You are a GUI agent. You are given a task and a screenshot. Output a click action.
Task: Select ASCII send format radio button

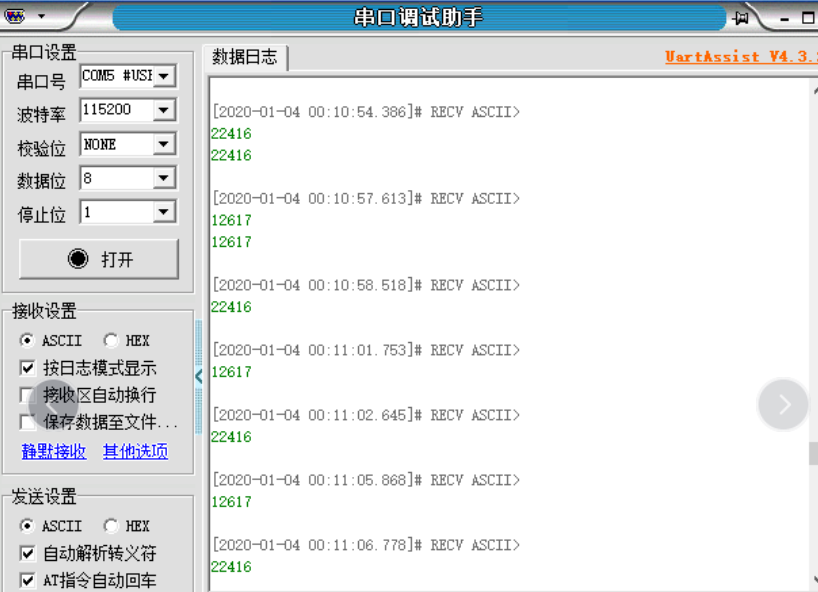[28, 525]
